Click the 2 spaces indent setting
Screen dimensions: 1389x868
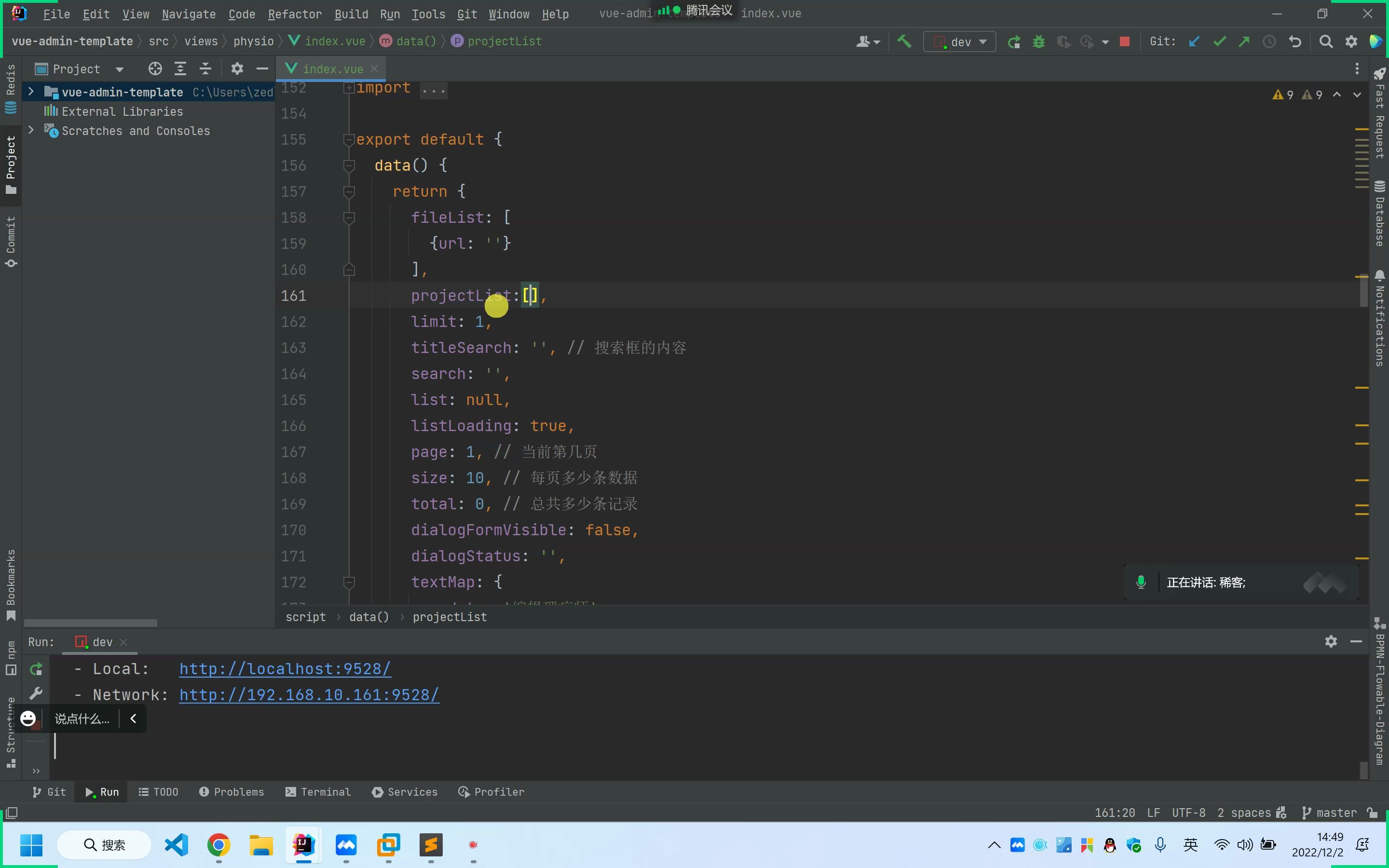[1244, 813]
